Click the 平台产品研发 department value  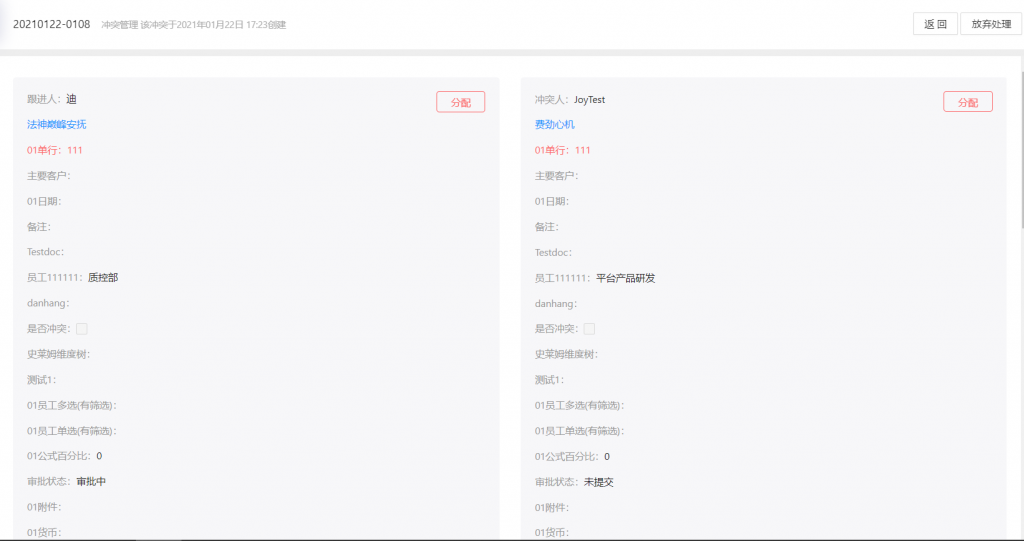pos(625,278)
